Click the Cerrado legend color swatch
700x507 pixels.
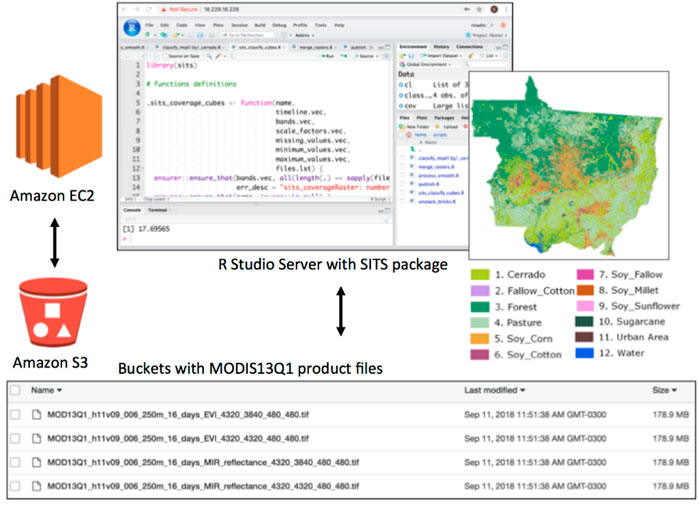(x=480, y=274)
